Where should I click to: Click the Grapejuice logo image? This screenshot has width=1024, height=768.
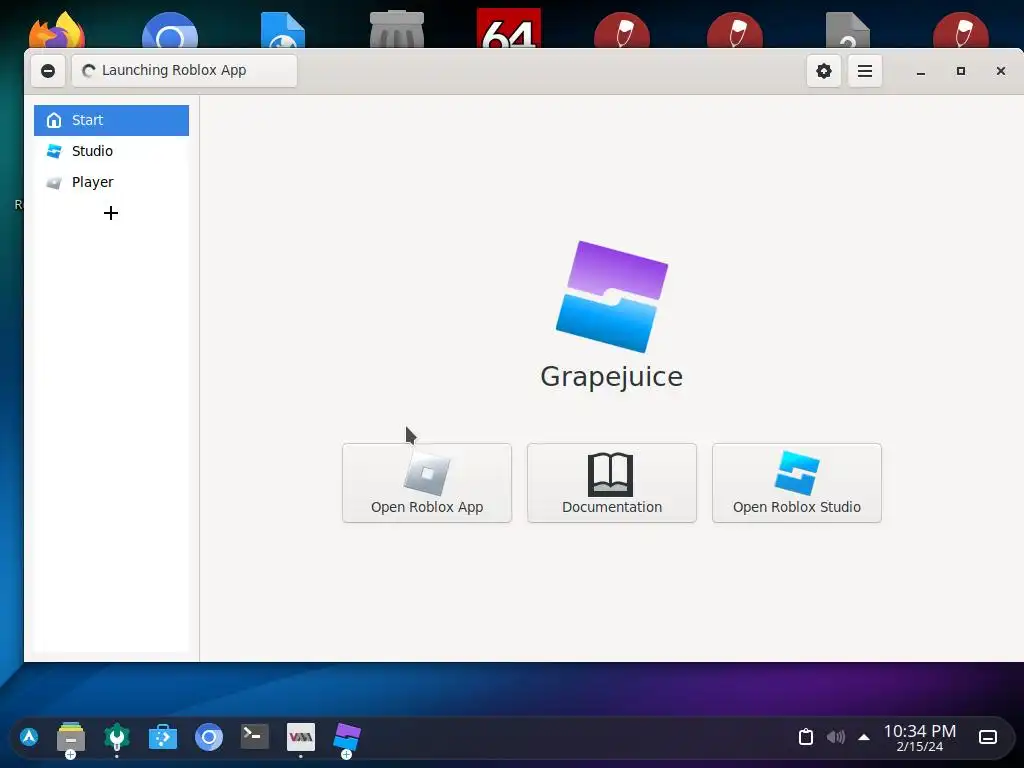[612, 296]
